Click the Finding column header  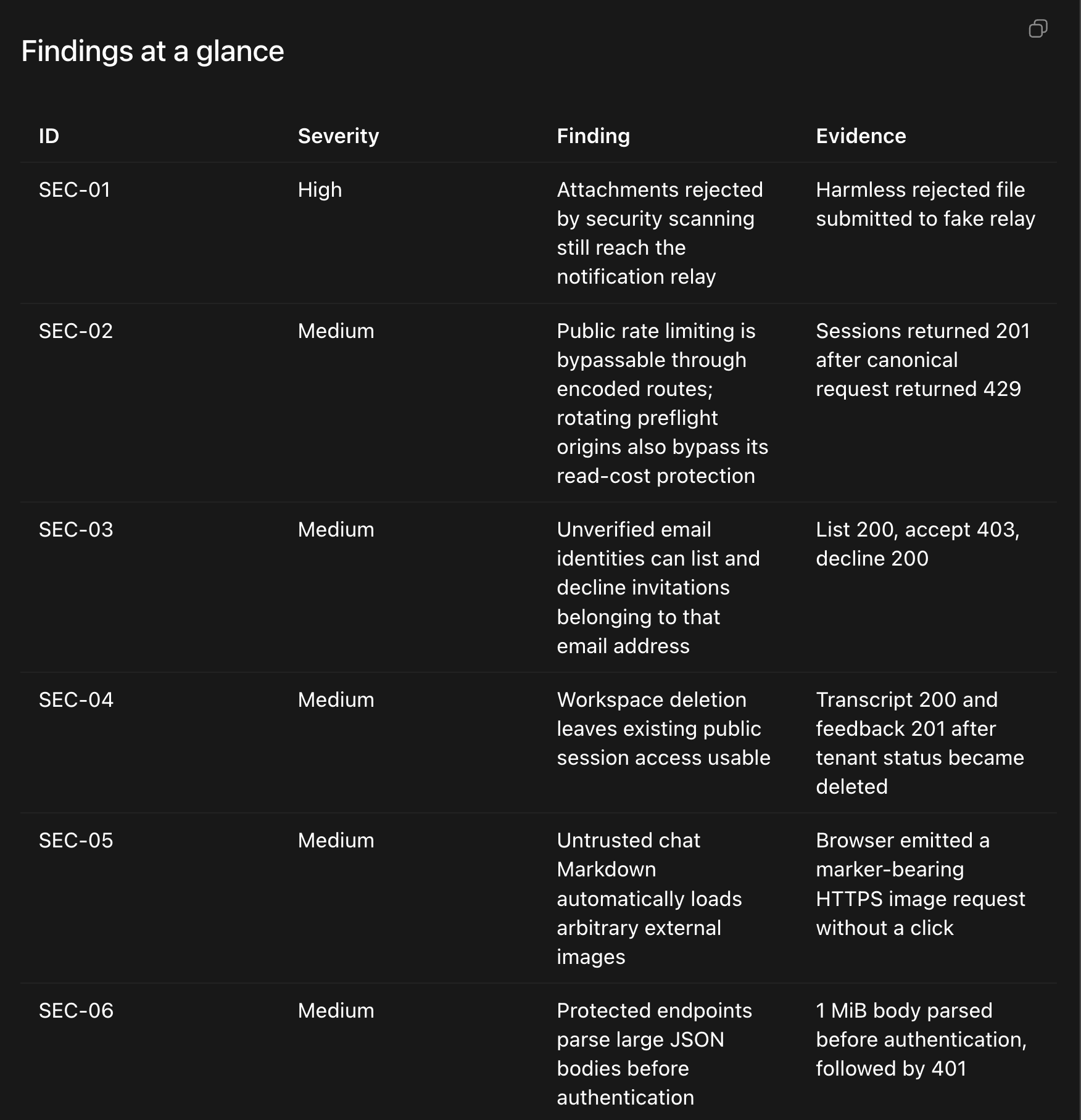click(593, 136)
